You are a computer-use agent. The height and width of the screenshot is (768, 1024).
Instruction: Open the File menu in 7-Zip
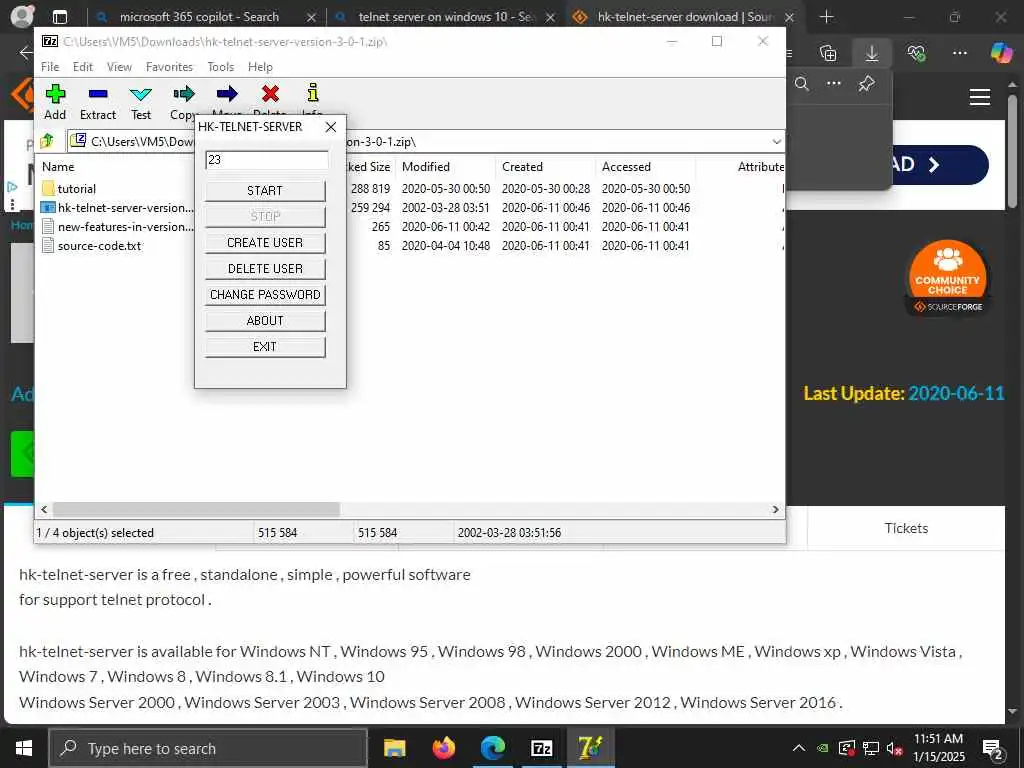click(50, 67)
